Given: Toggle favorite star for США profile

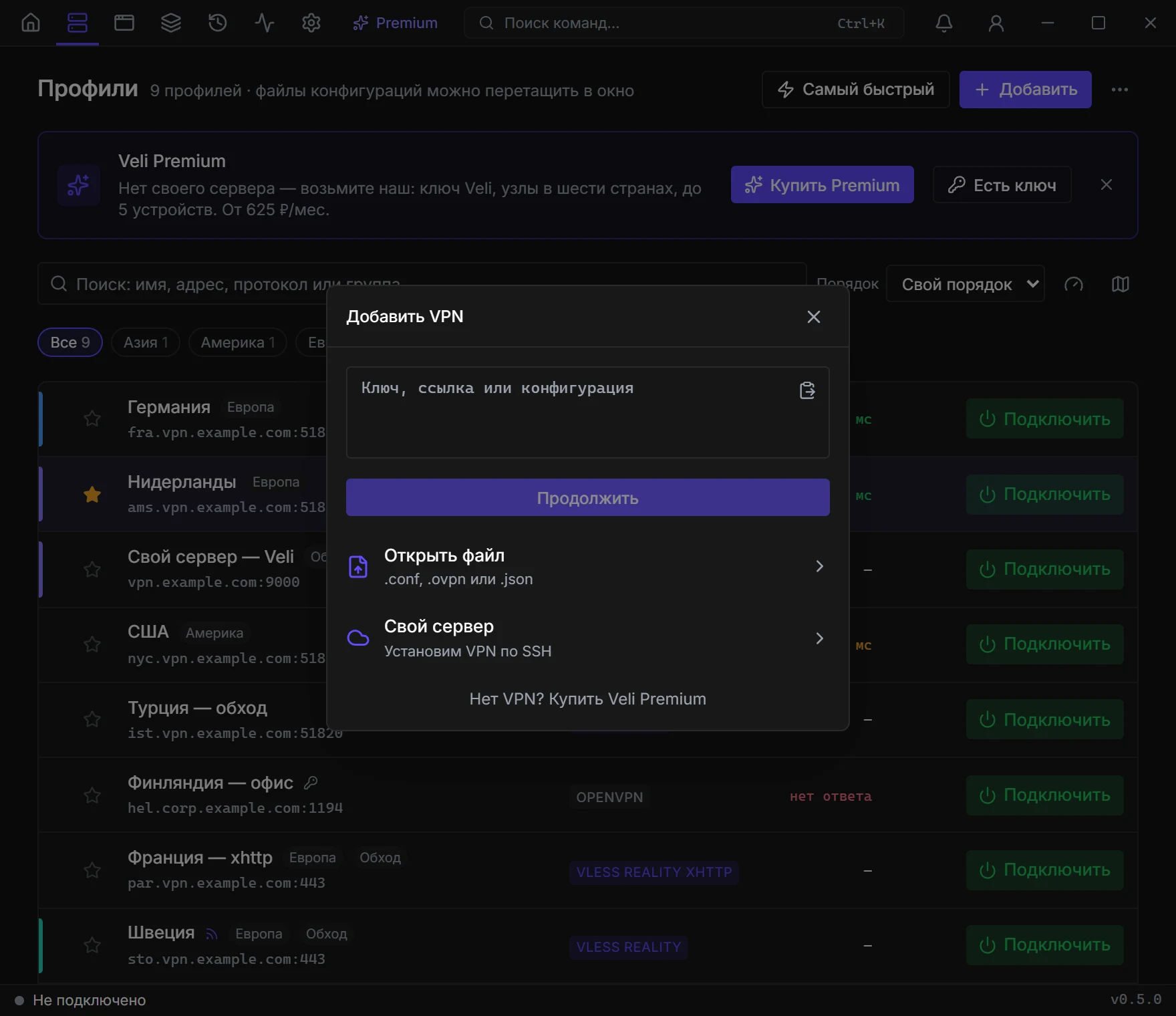Looking at the screenshot, I should 92,644.
